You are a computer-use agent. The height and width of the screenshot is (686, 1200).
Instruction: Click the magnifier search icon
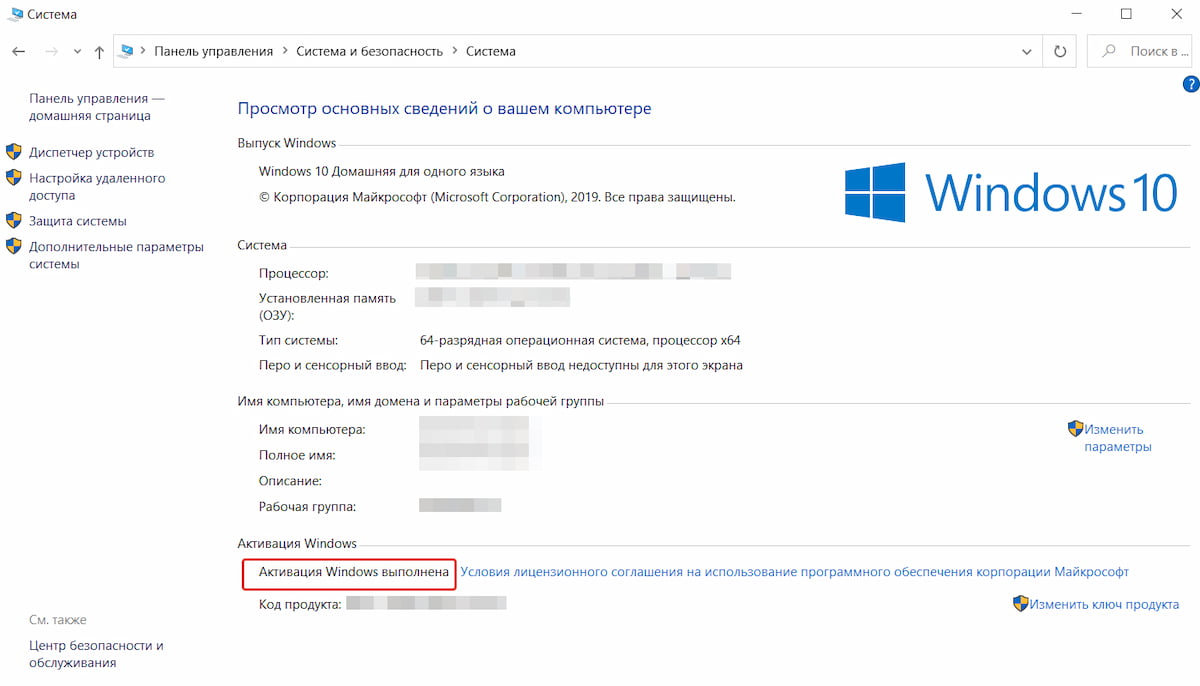[x=1108, y=51]
